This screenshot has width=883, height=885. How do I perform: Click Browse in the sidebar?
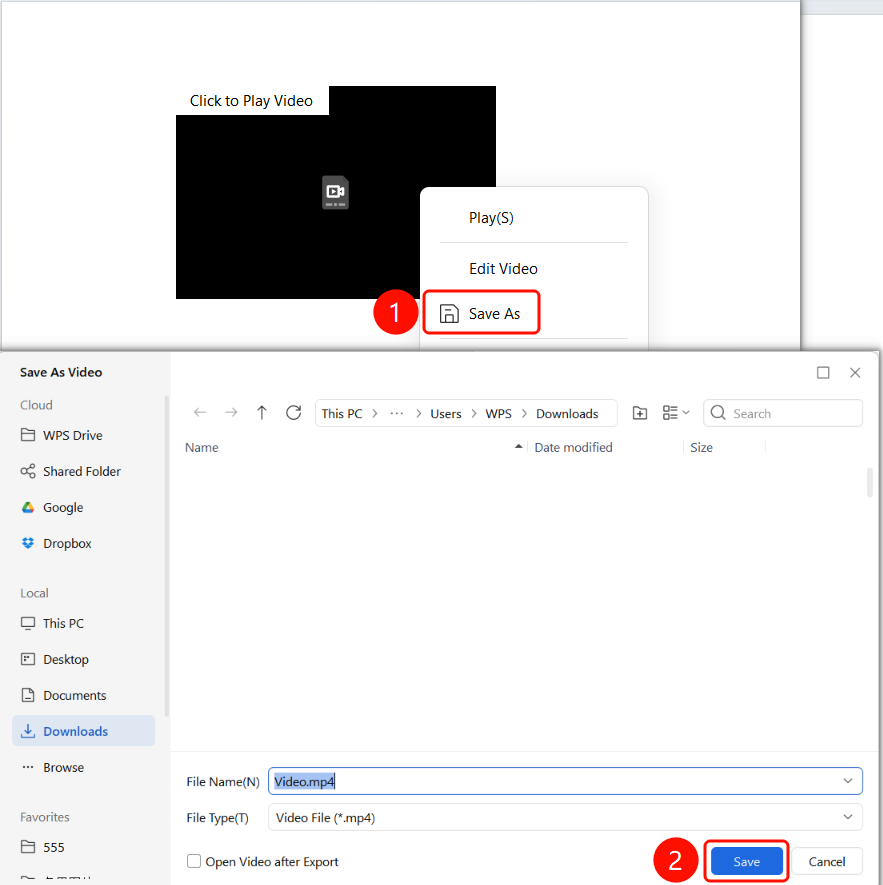pyautogui.click(x=84, y=767)
